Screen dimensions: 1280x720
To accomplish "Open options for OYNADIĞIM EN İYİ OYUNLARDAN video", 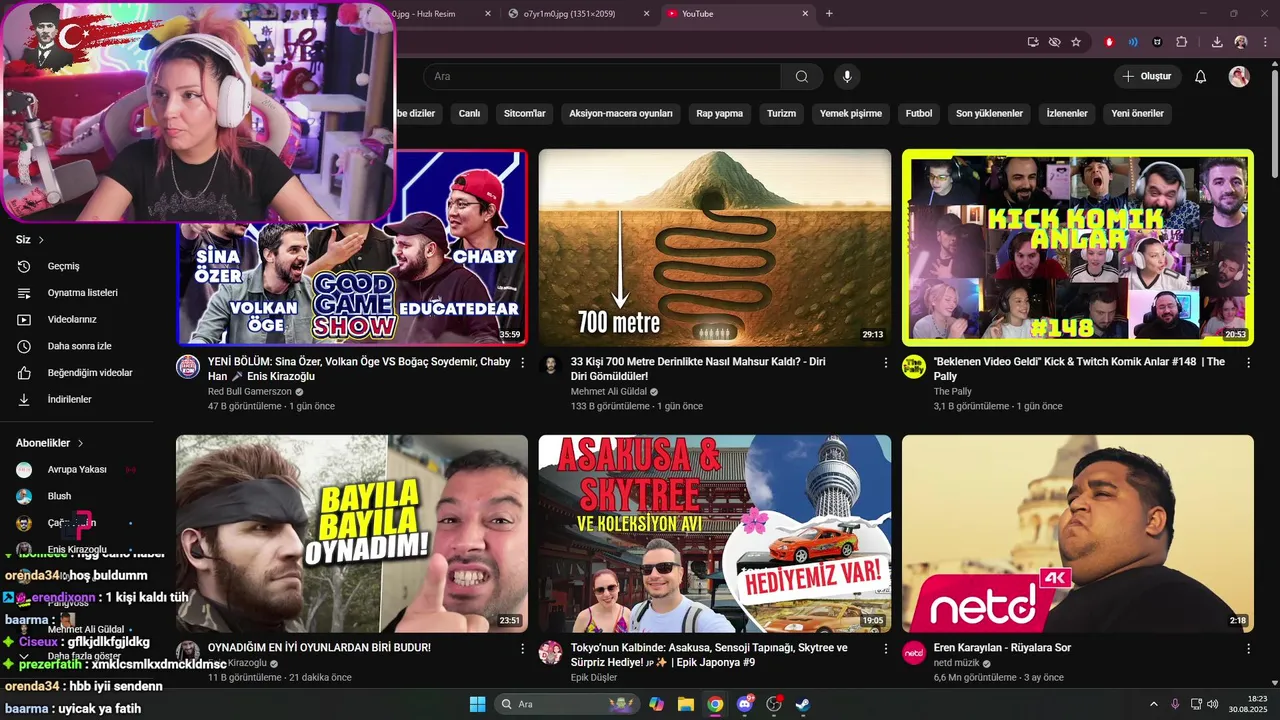I will [x=522, y=649].
